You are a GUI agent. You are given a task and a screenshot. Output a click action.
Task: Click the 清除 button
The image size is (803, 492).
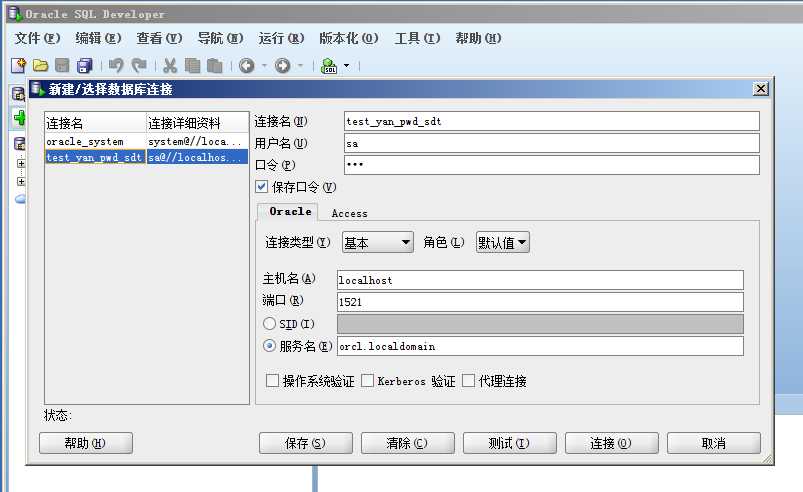point(408,443)
